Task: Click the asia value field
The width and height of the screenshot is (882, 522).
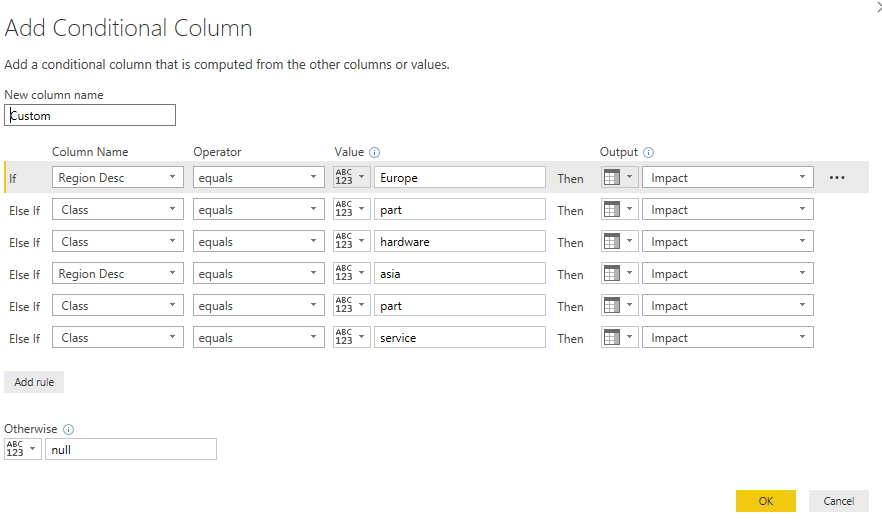Action: point(460,273)
